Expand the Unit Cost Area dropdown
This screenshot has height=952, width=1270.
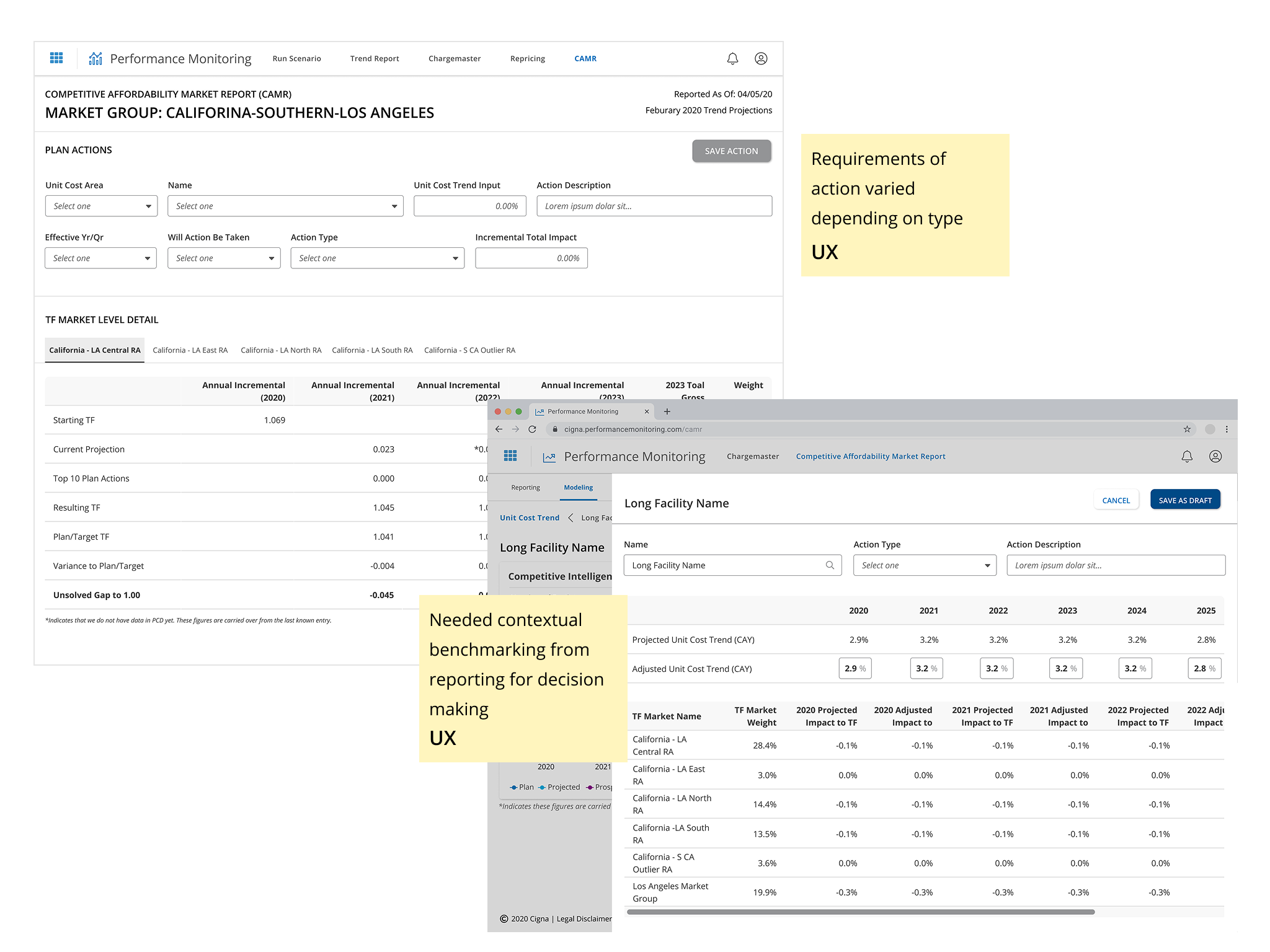coord(101,206)
